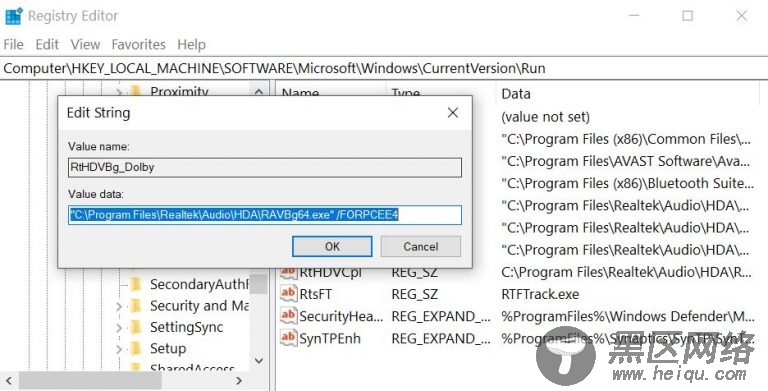The image size is (768, 391).
Task: Click OK in Edit String dialog
Action: (x=332, y=246)
